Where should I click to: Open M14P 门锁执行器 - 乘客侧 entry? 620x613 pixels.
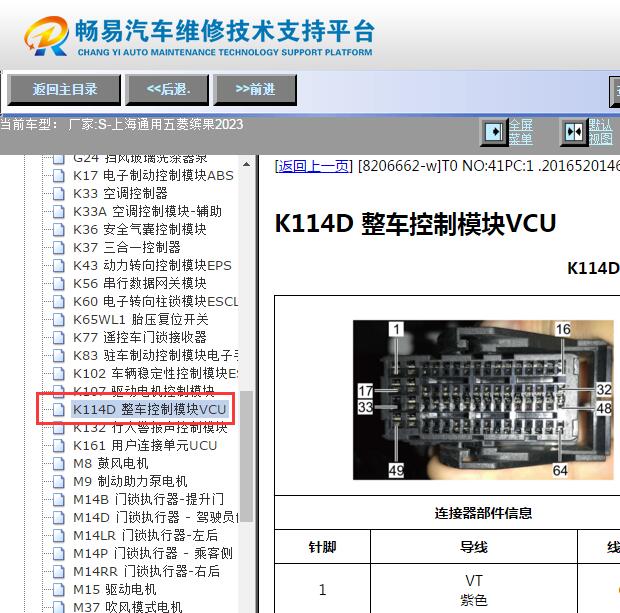click(153, 554)
